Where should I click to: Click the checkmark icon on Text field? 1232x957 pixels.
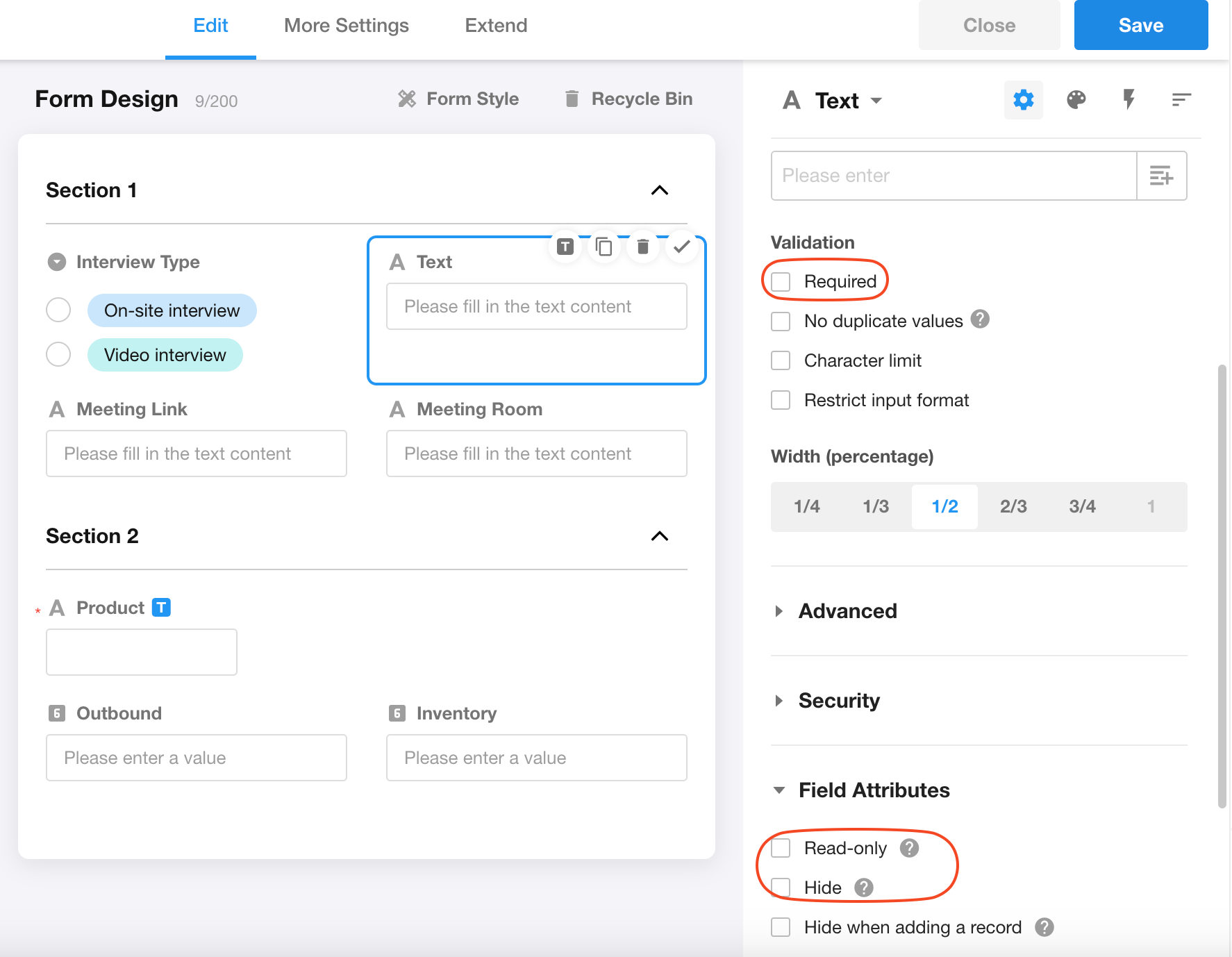(681, 247)
